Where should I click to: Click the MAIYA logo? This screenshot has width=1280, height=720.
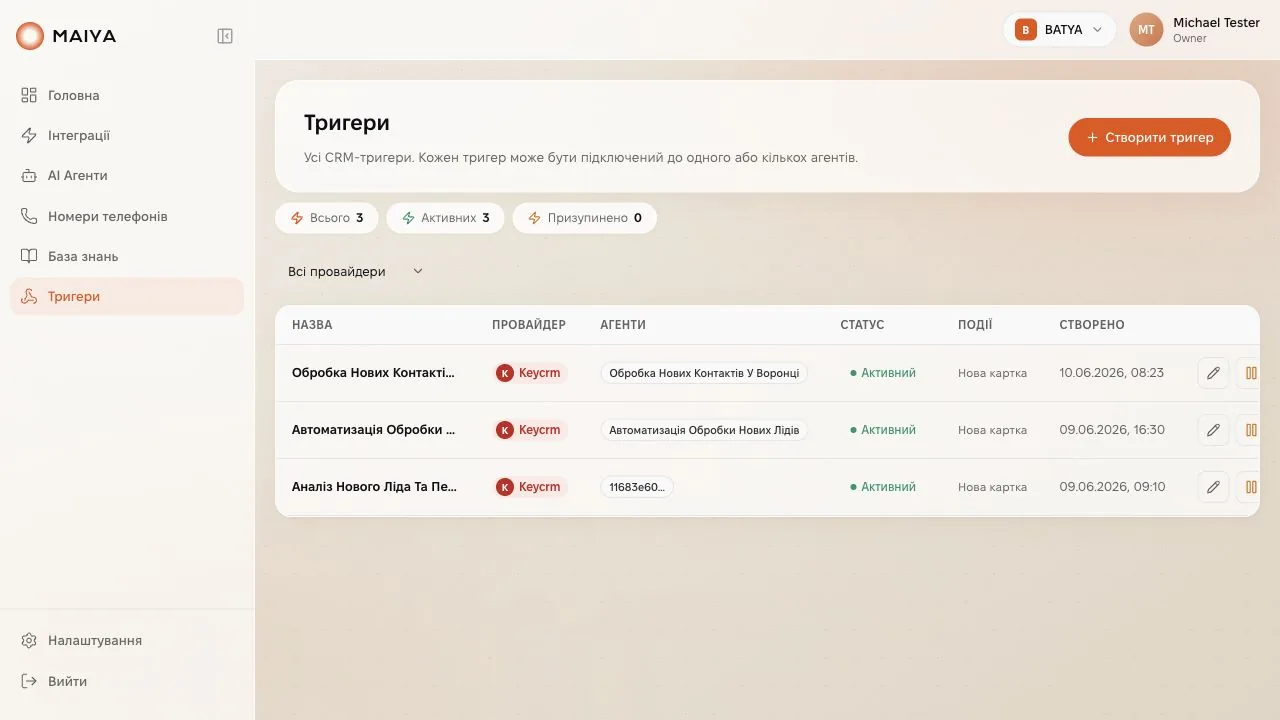pyautogui.click(x=66, y=36)
